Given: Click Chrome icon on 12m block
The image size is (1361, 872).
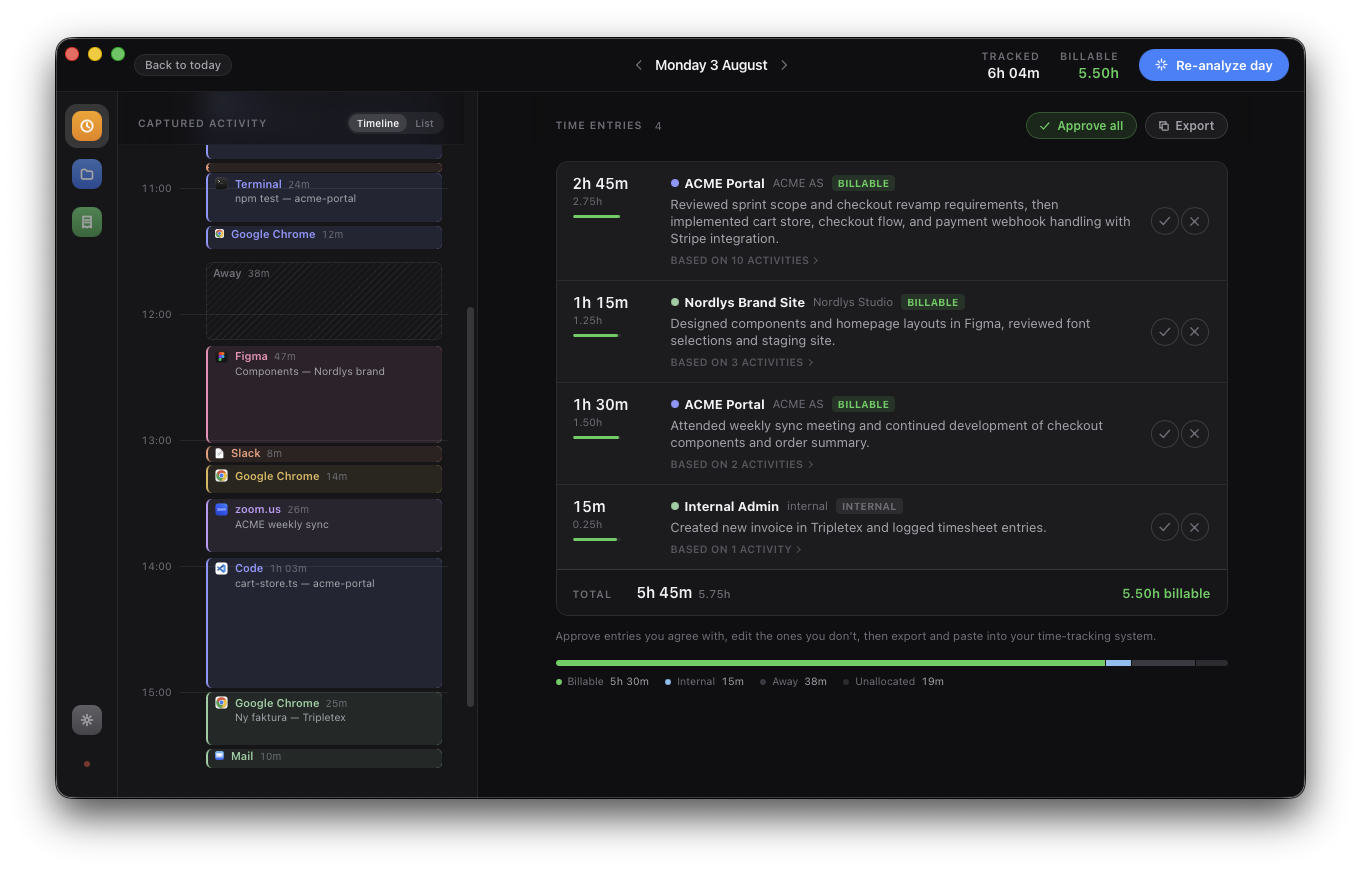Looking at the screenshot, I should click(219, 234).
